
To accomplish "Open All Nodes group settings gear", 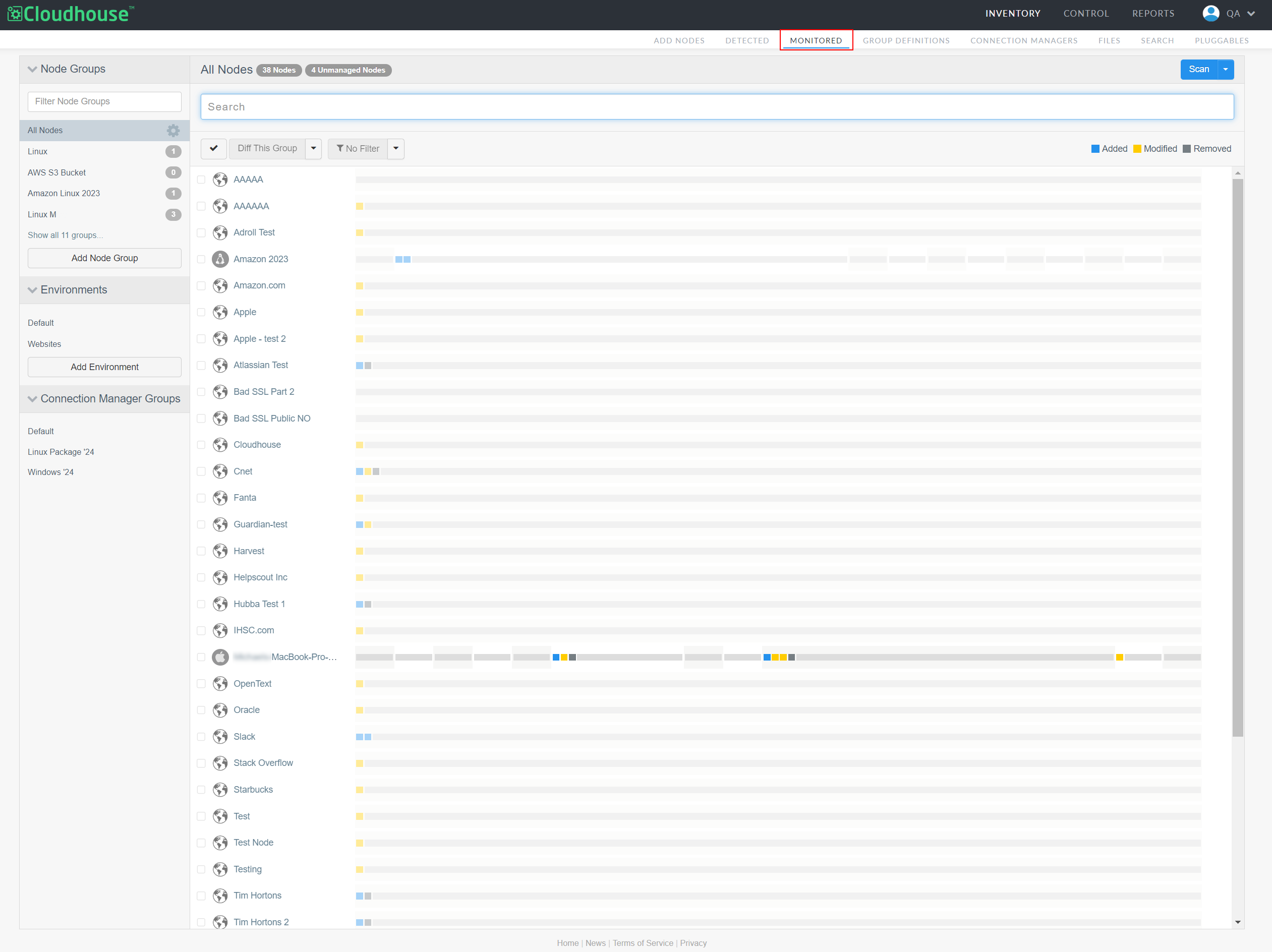I will pos(173,131).
